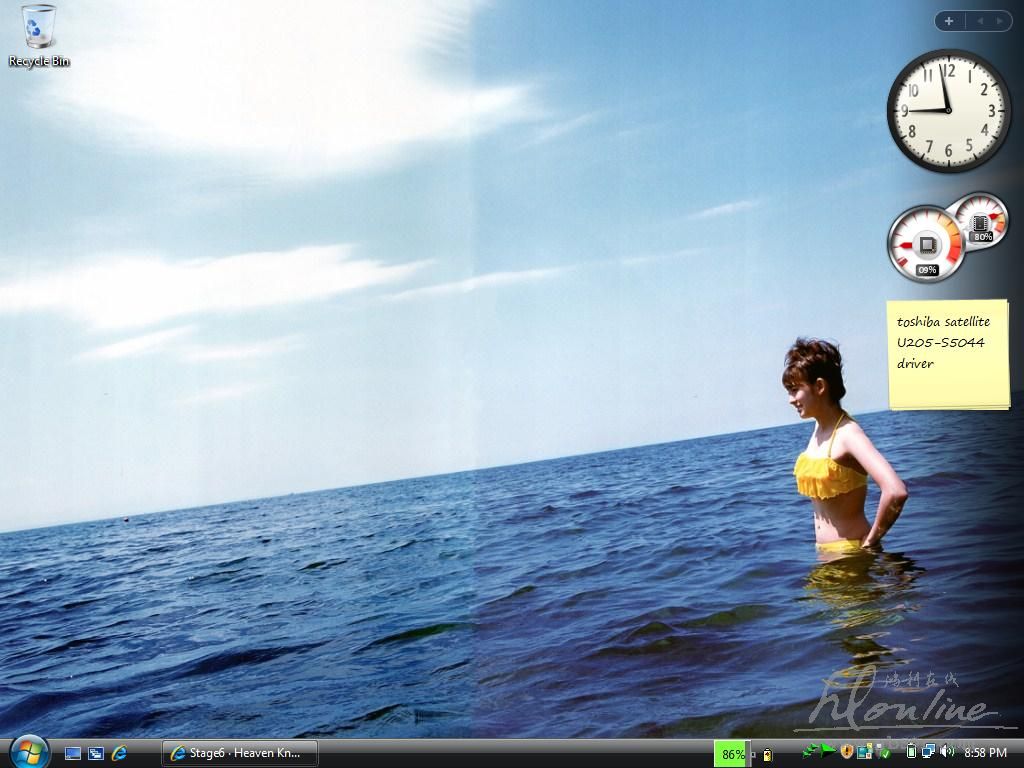Click the Windows Sidebar tray icon
1024x768 pixels.
coord(862,752)
